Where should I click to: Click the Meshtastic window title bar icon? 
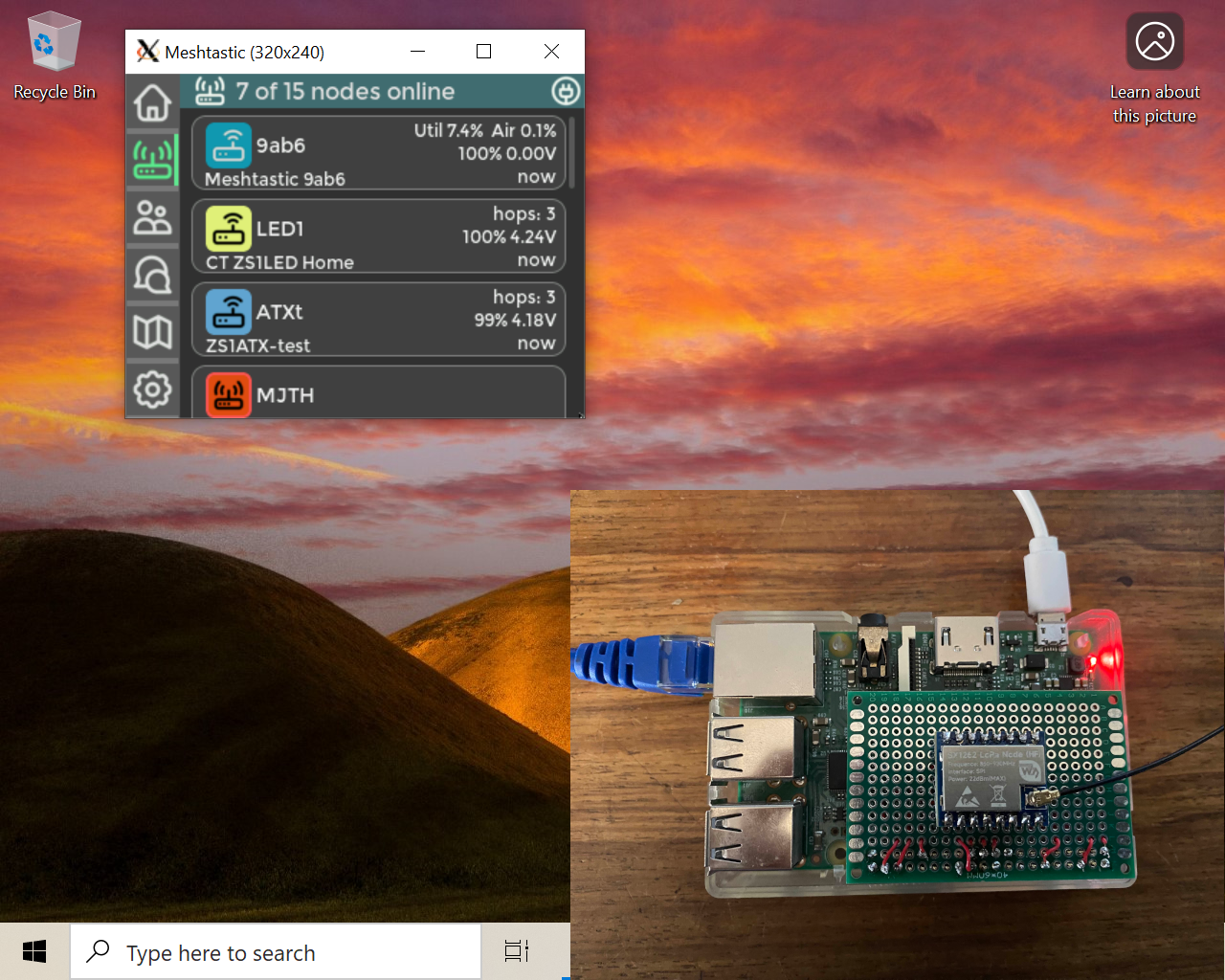pos(147,52)
